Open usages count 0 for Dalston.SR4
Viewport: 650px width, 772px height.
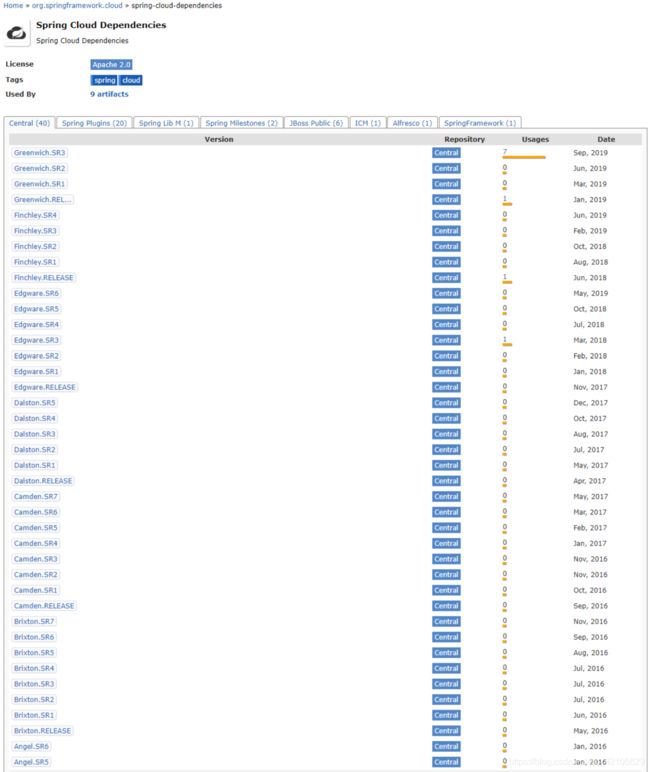click(x=505, y=418)
